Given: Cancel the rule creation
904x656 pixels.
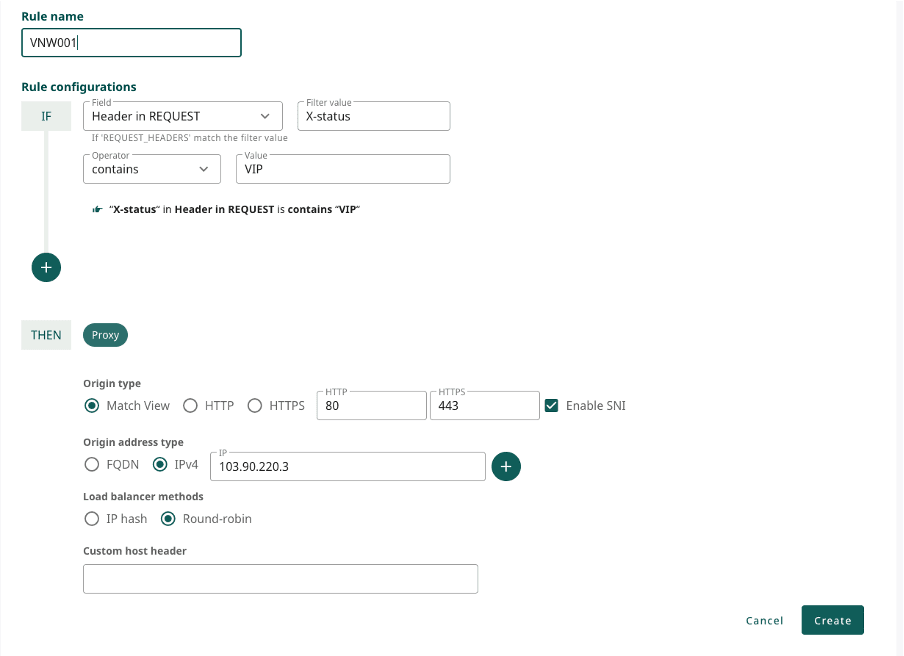Looking at the screenshot, I should 764,621.
